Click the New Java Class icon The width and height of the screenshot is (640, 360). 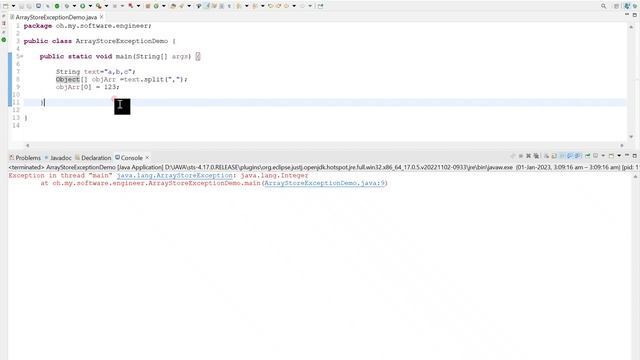(156, 6)
